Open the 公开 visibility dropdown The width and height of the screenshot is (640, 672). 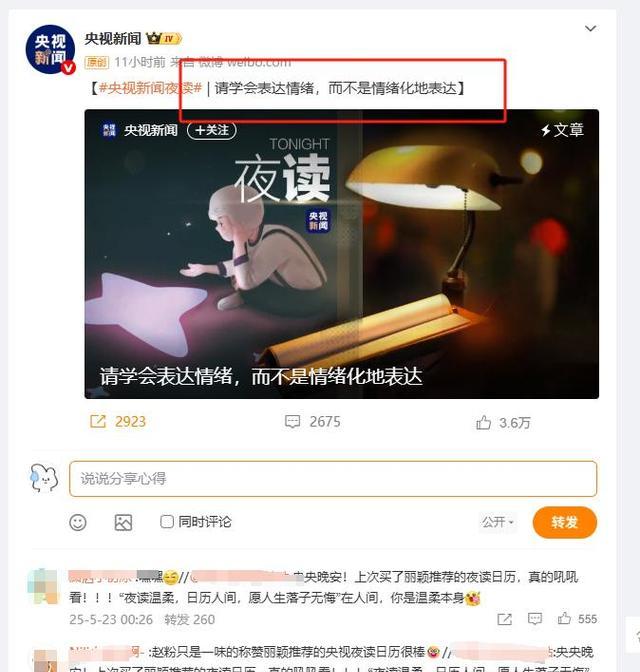coord(498,522)
